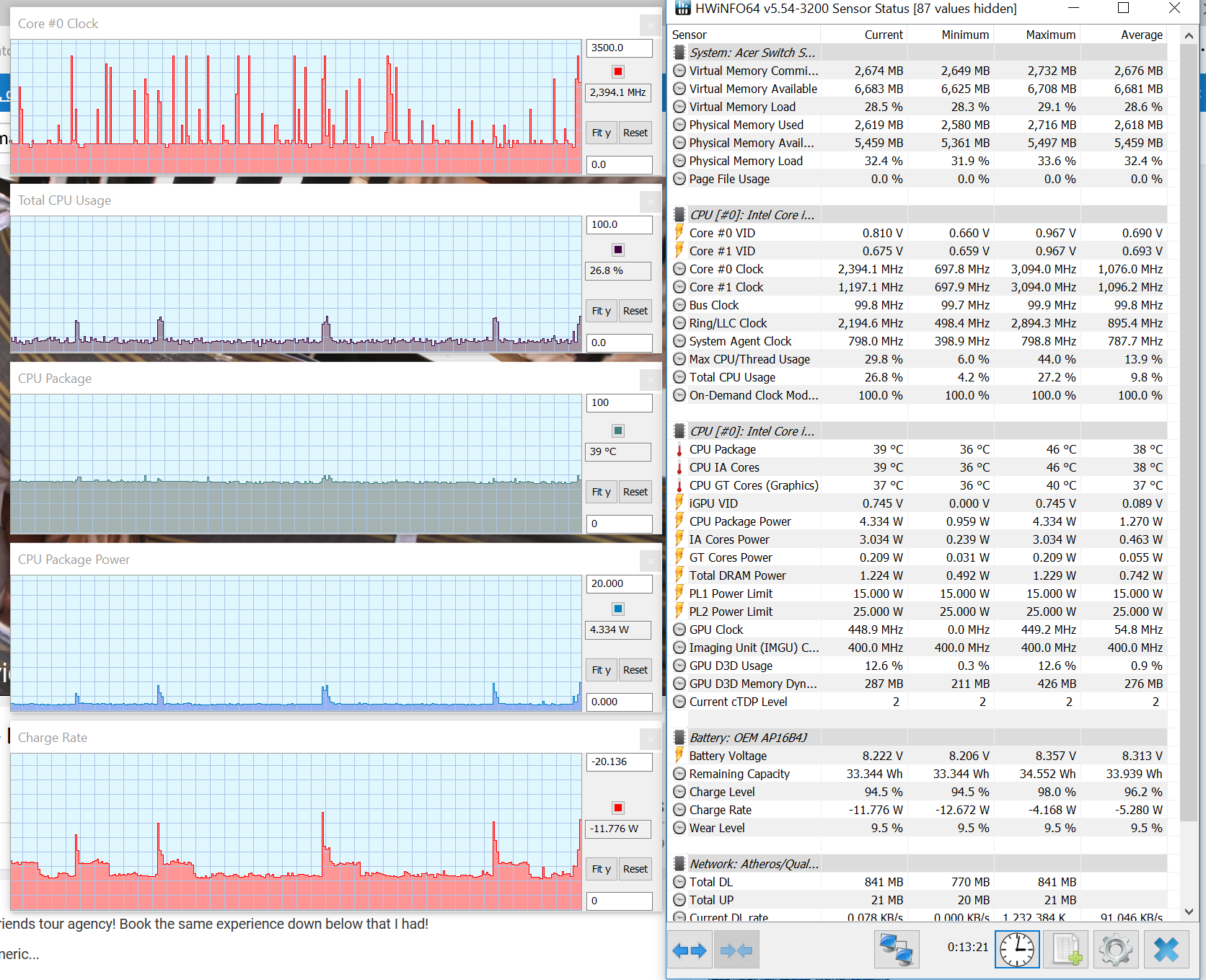Select the GPU D3D Usage row
The height and width of the screenshot is (980, 1206).
[x=919, y=666]
